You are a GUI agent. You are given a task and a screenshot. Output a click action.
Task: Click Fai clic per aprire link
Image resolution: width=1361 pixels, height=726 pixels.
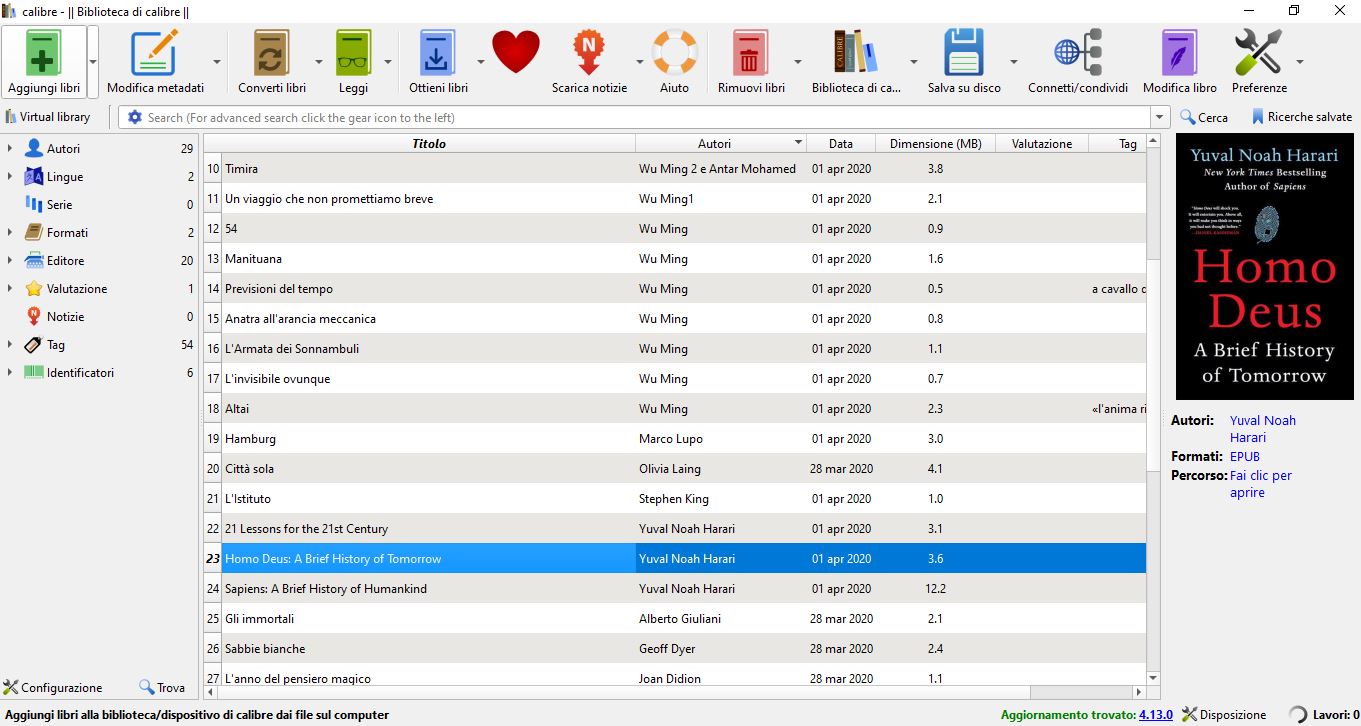pos(1260,484)
